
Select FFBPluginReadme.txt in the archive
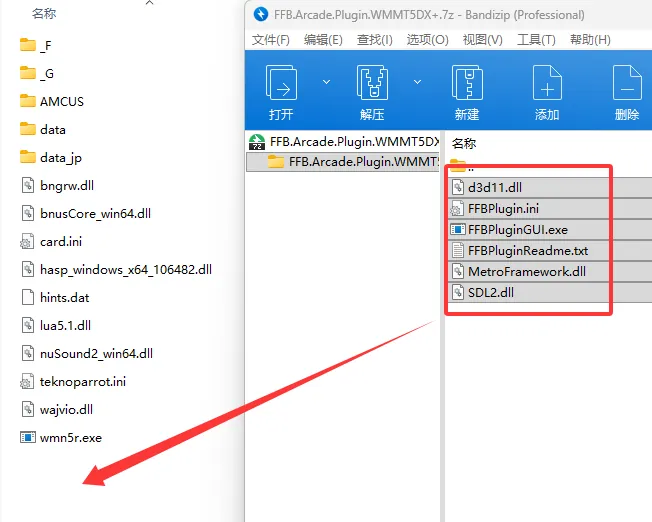[527, 250]
